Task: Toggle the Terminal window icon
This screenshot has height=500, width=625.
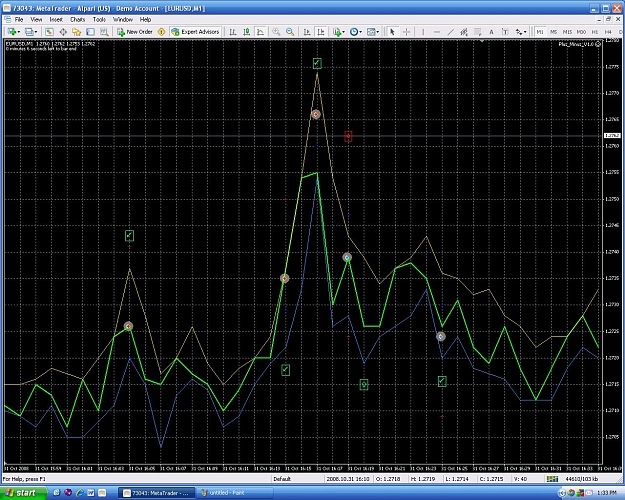Action: click(x=90, y=32)
